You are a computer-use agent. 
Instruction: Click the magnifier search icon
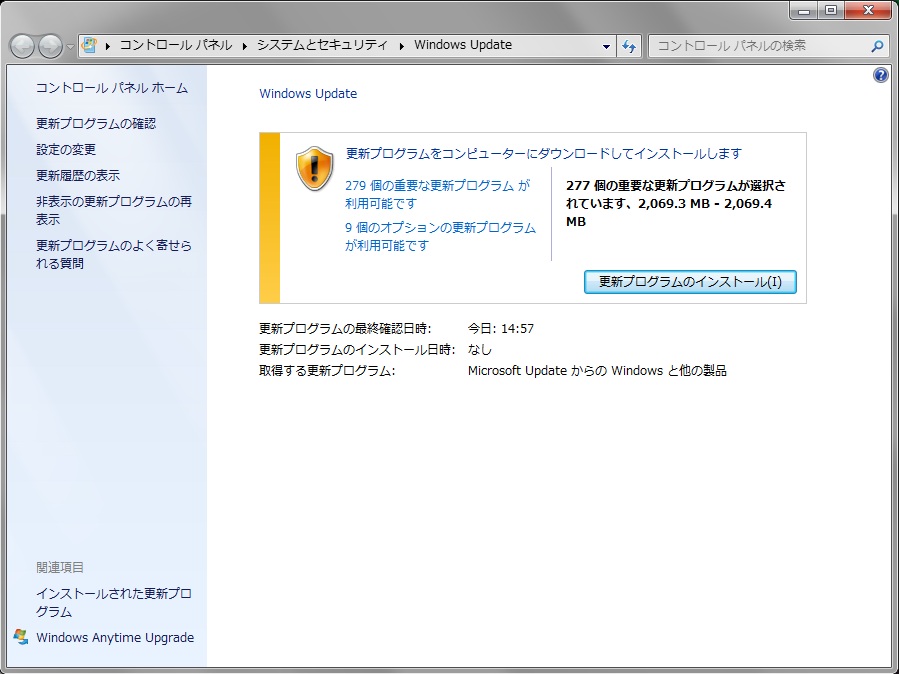pos(877,46)
